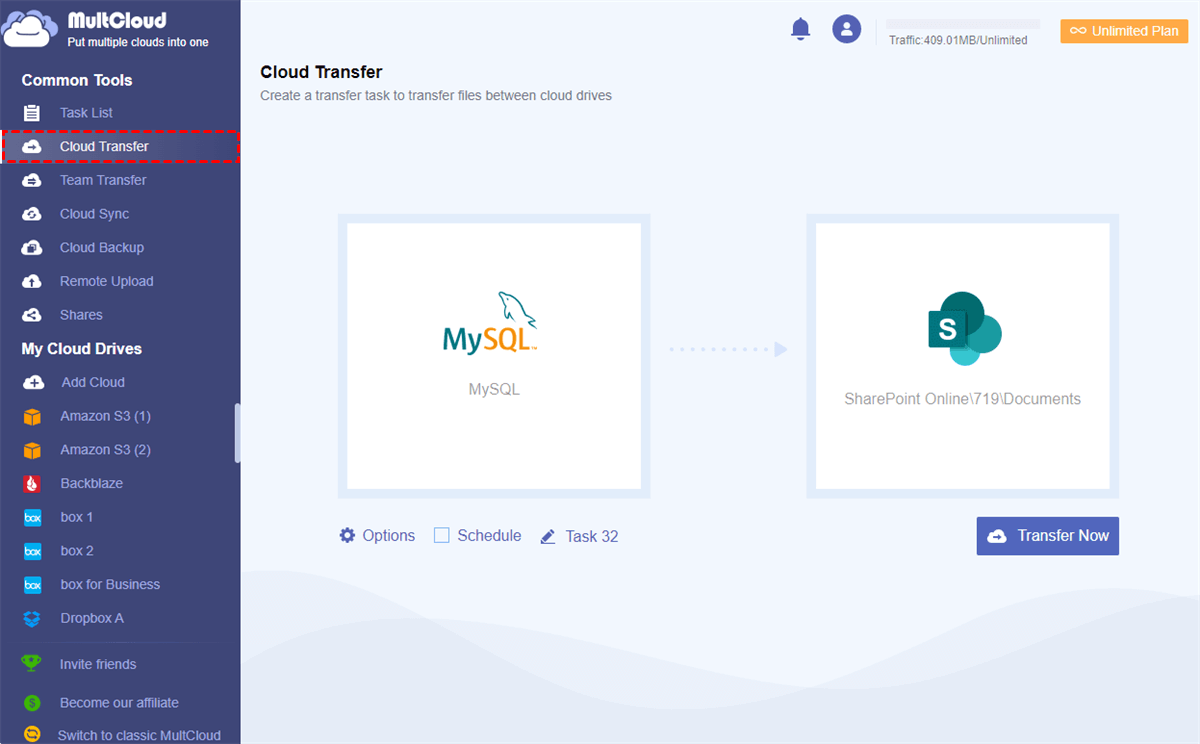The width and height of the screenshot is (1200, 744).
Task: Click the box 1 drive icon
Action: (33, 517)
